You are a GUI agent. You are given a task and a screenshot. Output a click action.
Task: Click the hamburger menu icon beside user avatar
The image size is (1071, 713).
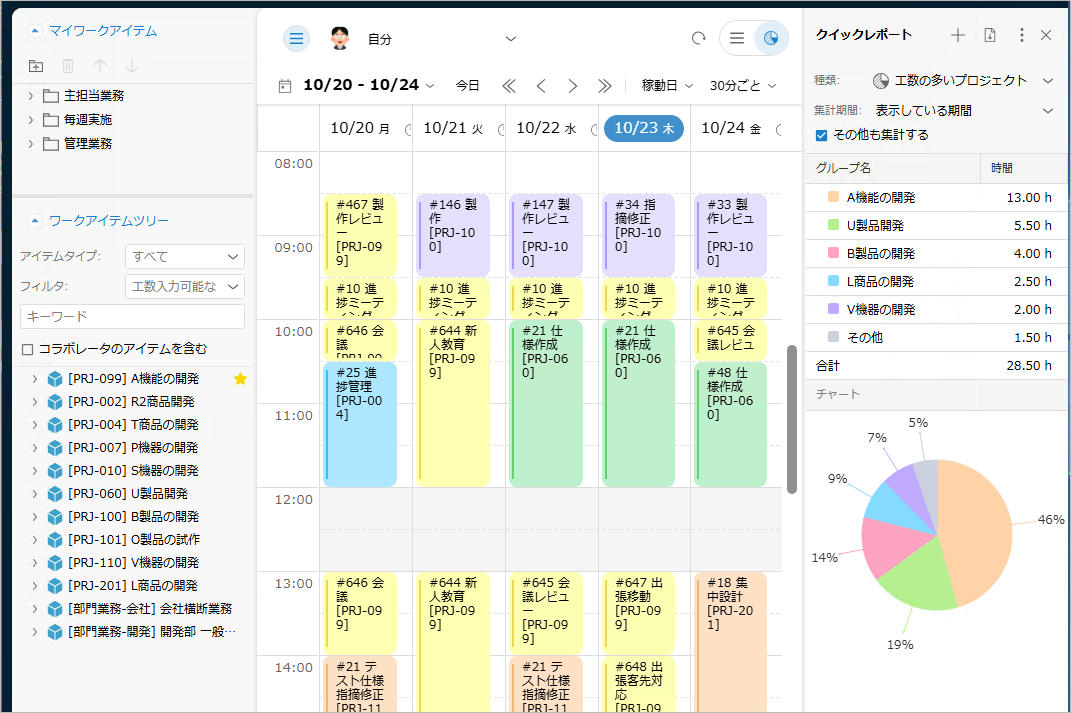pyautogui.click(x=296, y=39)
